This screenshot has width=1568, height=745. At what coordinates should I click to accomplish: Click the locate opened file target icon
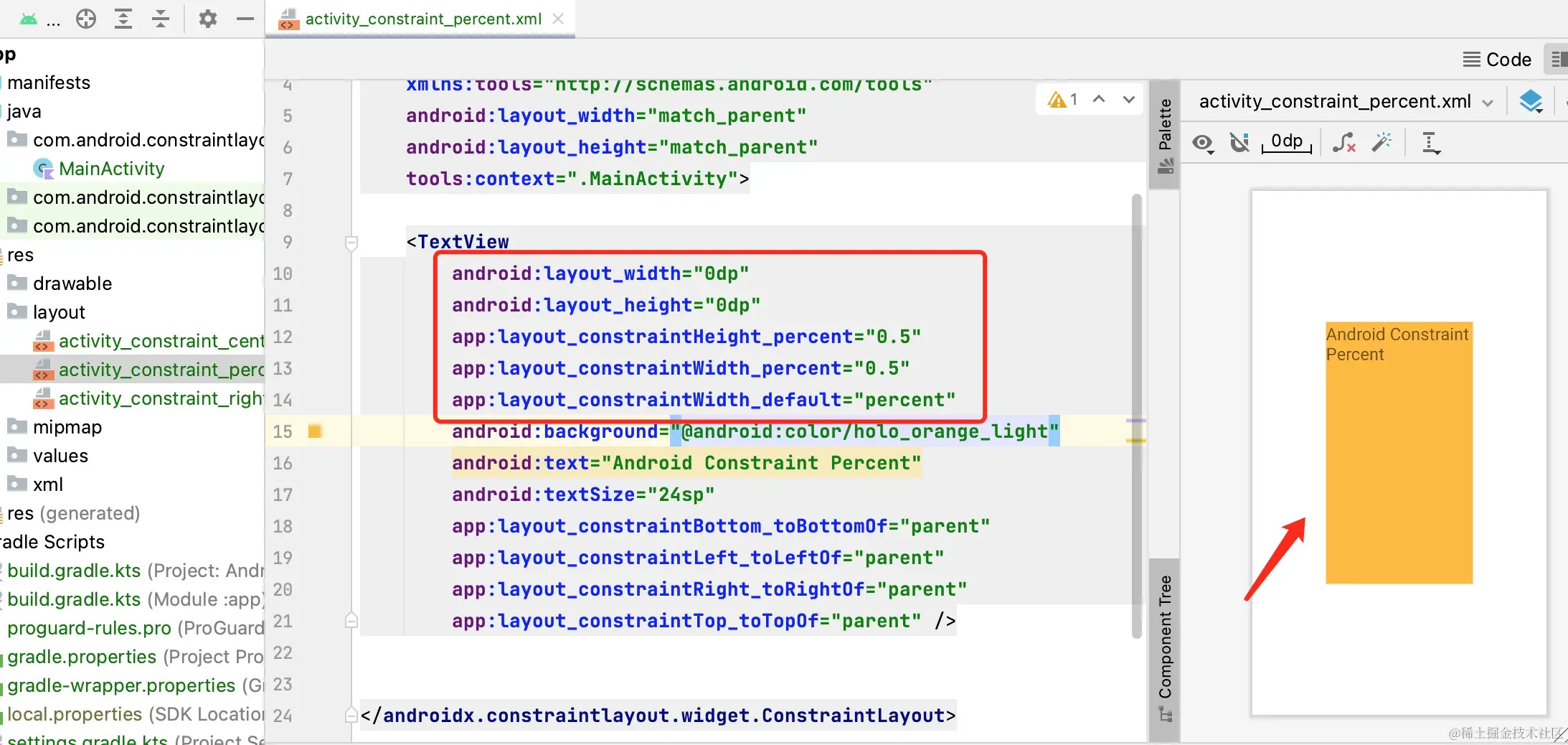point(86,19)
